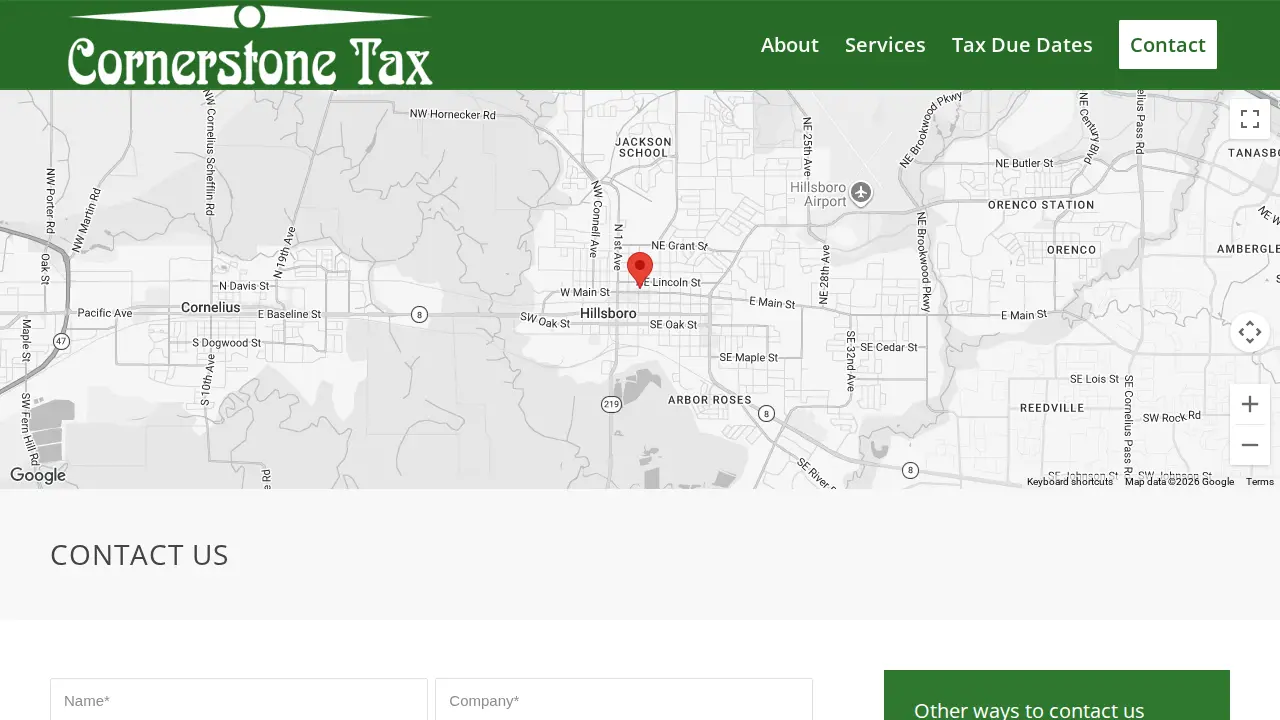Click the S Dogwood St label
This screenshot has width=1280, height=720.
point(227,343)
